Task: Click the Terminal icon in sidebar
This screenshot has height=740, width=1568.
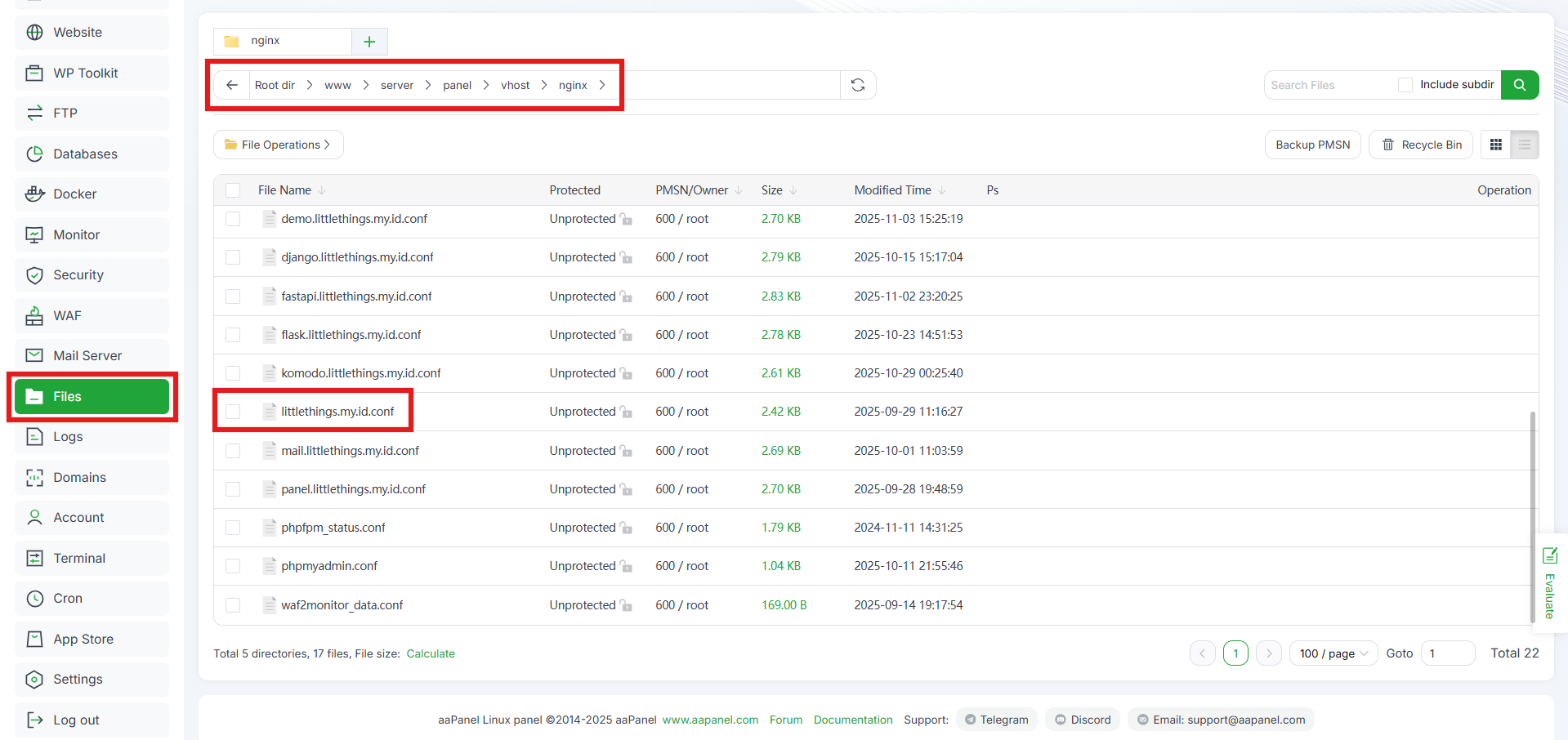Action: click(34, 559)
